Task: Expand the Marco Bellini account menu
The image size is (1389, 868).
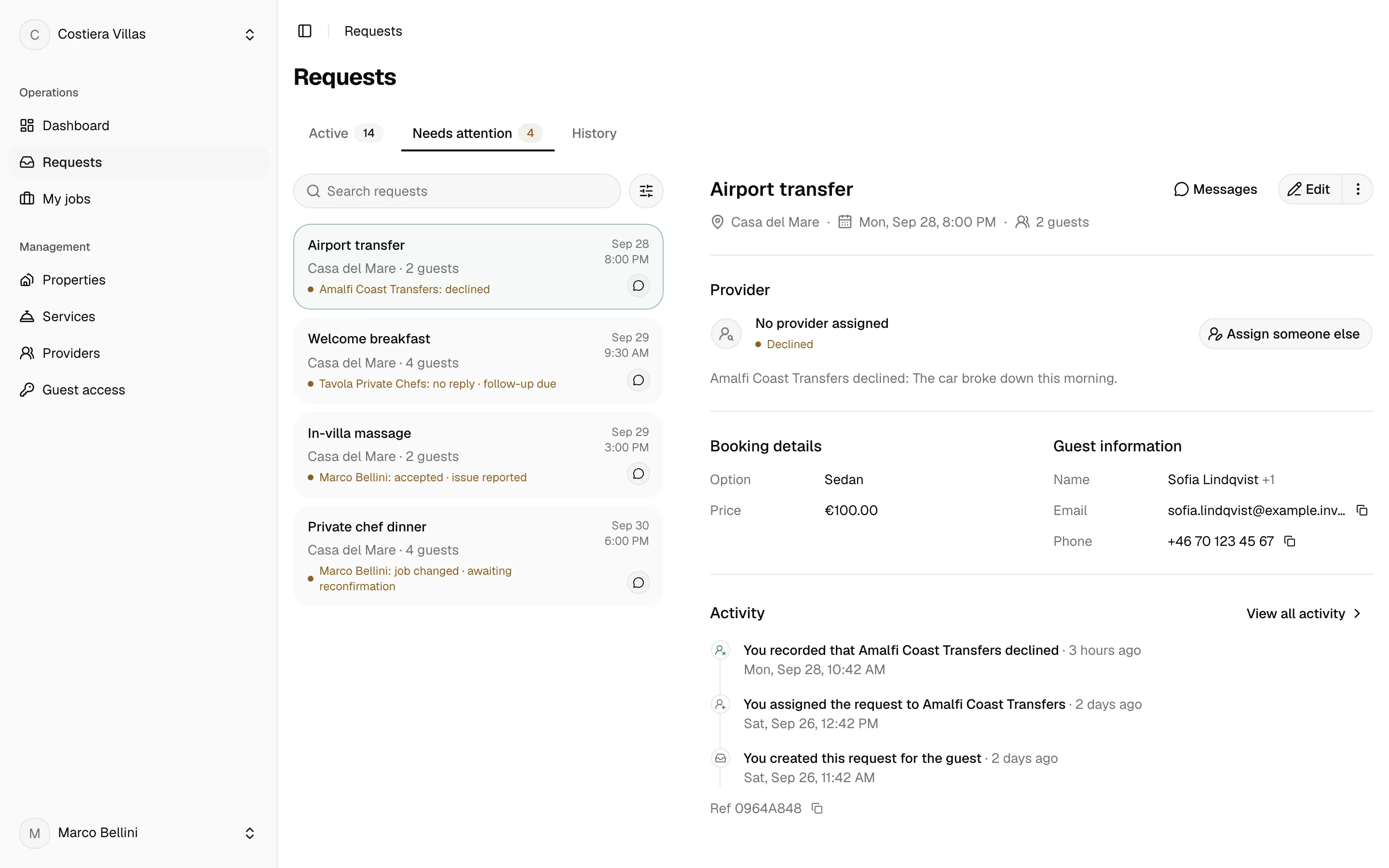Action: [x=138, y=833]
